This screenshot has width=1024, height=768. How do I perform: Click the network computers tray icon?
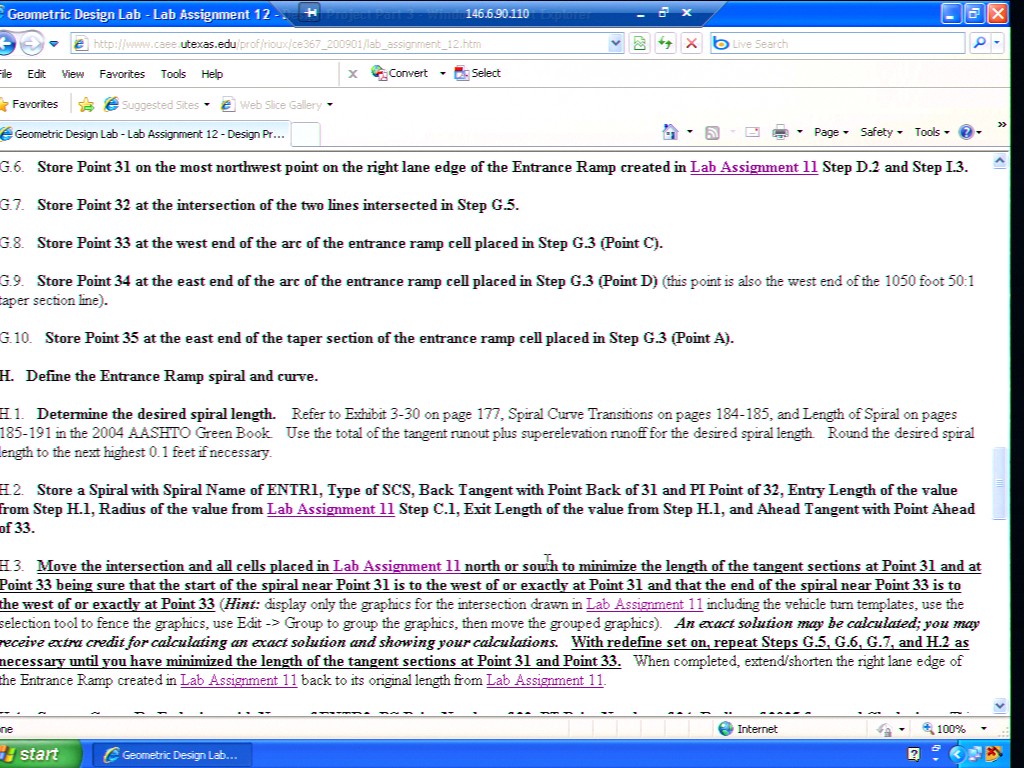coord(974,755)
